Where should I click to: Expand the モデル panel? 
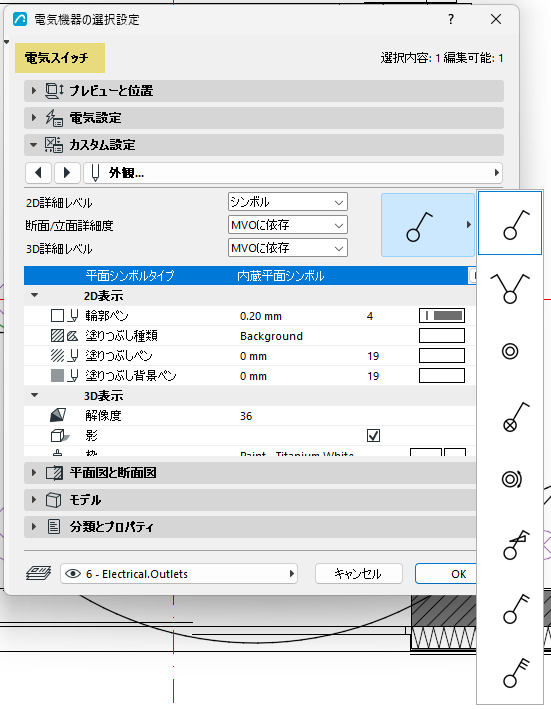coord(33,500)
